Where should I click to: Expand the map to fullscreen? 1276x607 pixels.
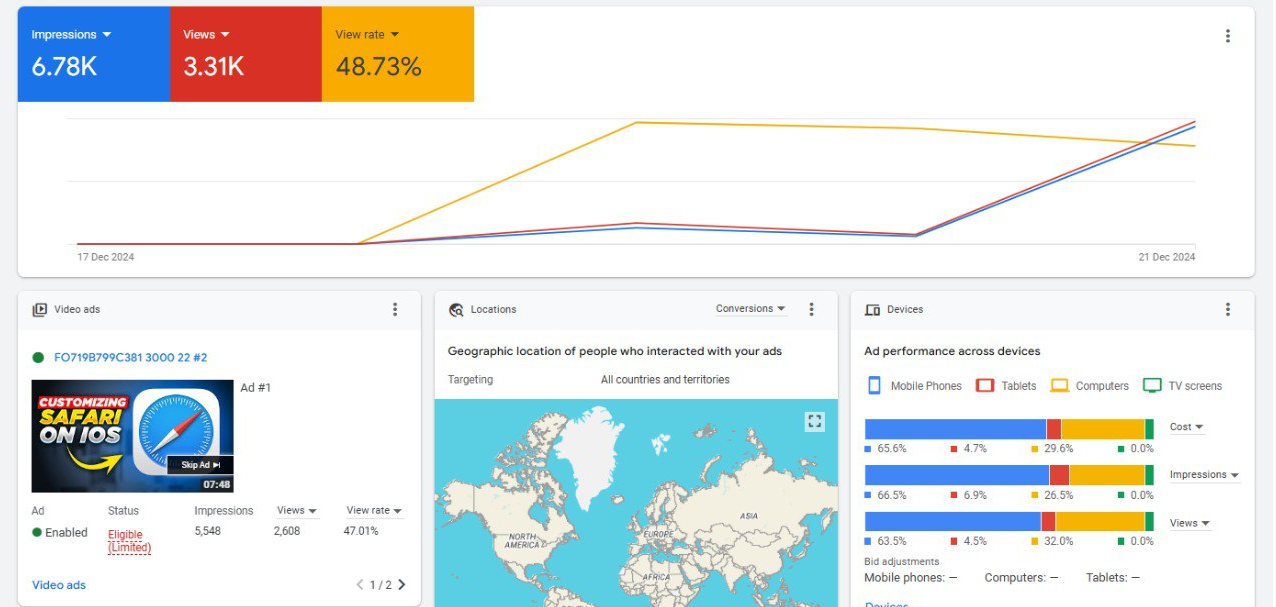point(814,422)
